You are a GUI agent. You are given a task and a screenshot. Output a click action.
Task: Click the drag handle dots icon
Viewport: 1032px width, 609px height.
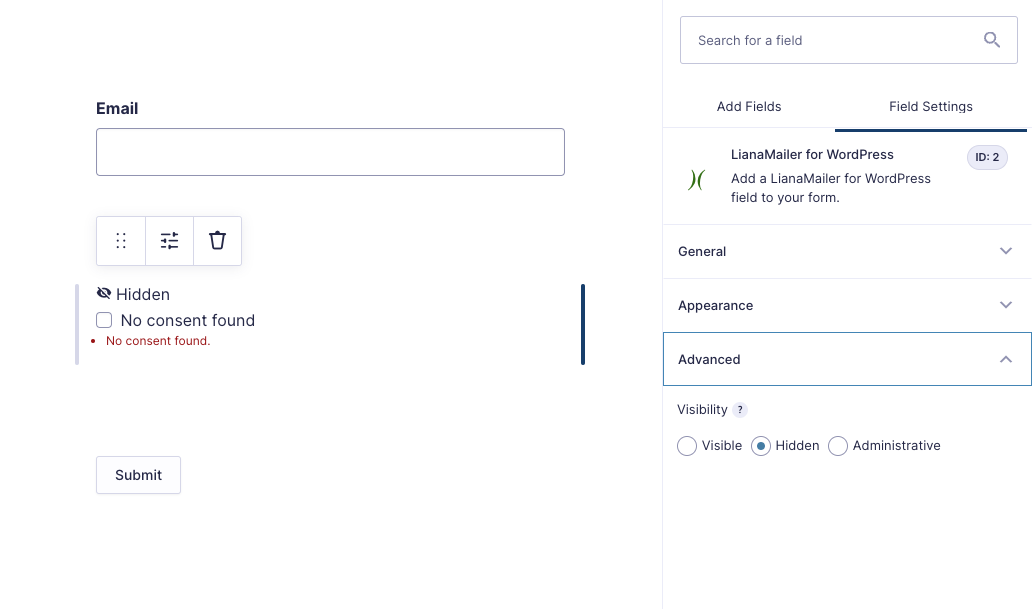pyautogui.click(x=121, y=241)
